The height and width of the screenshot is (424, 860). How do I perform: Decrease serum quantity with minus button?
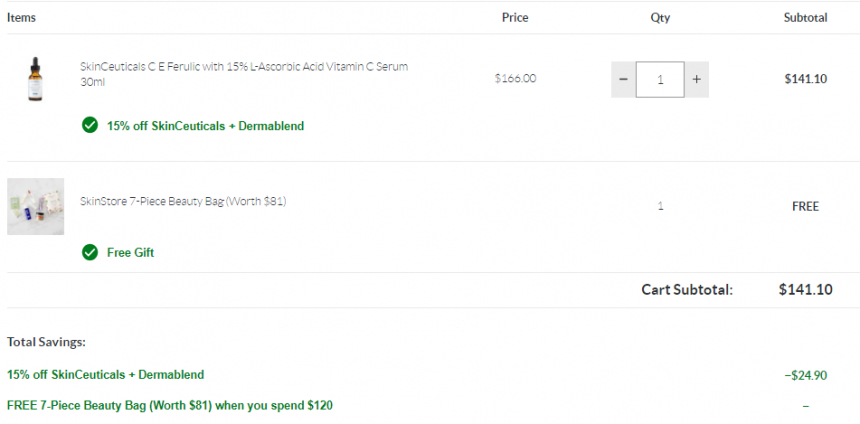click(x=624, y=80)
